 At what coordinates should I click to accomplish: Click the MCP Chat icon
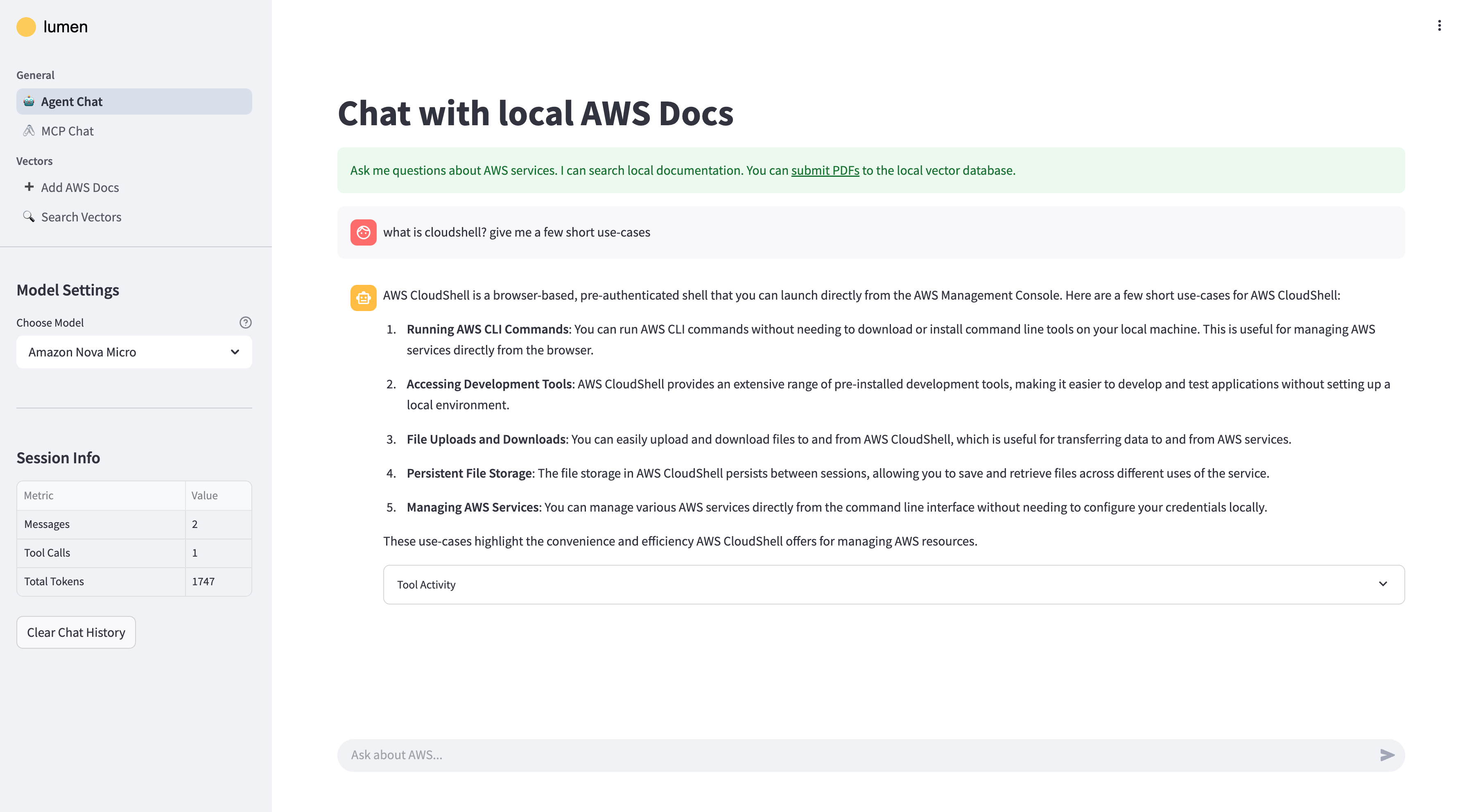click(x=29, y=131)
